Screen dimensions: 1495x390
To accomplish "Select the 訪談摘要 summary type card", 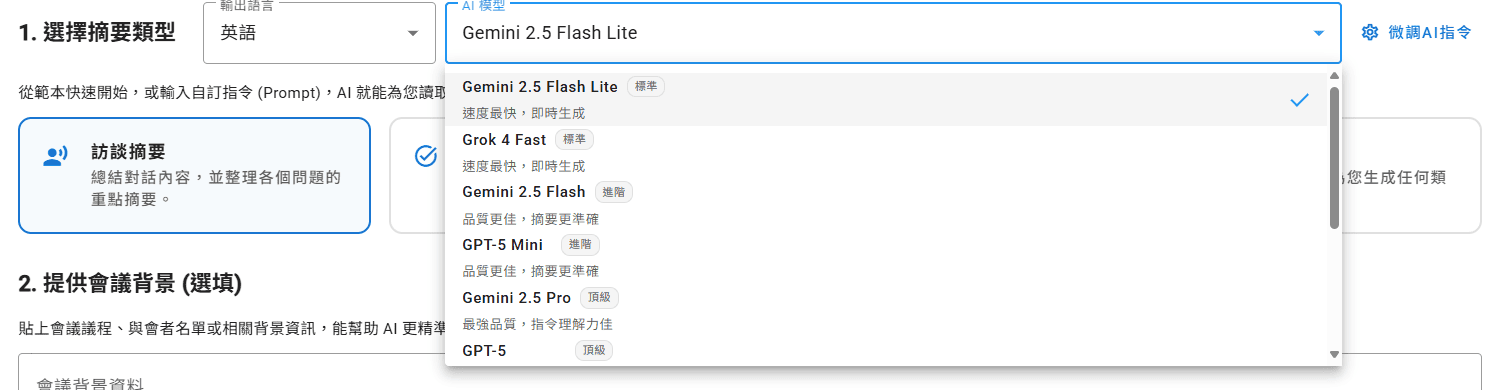I will click(x=194, y=176).
